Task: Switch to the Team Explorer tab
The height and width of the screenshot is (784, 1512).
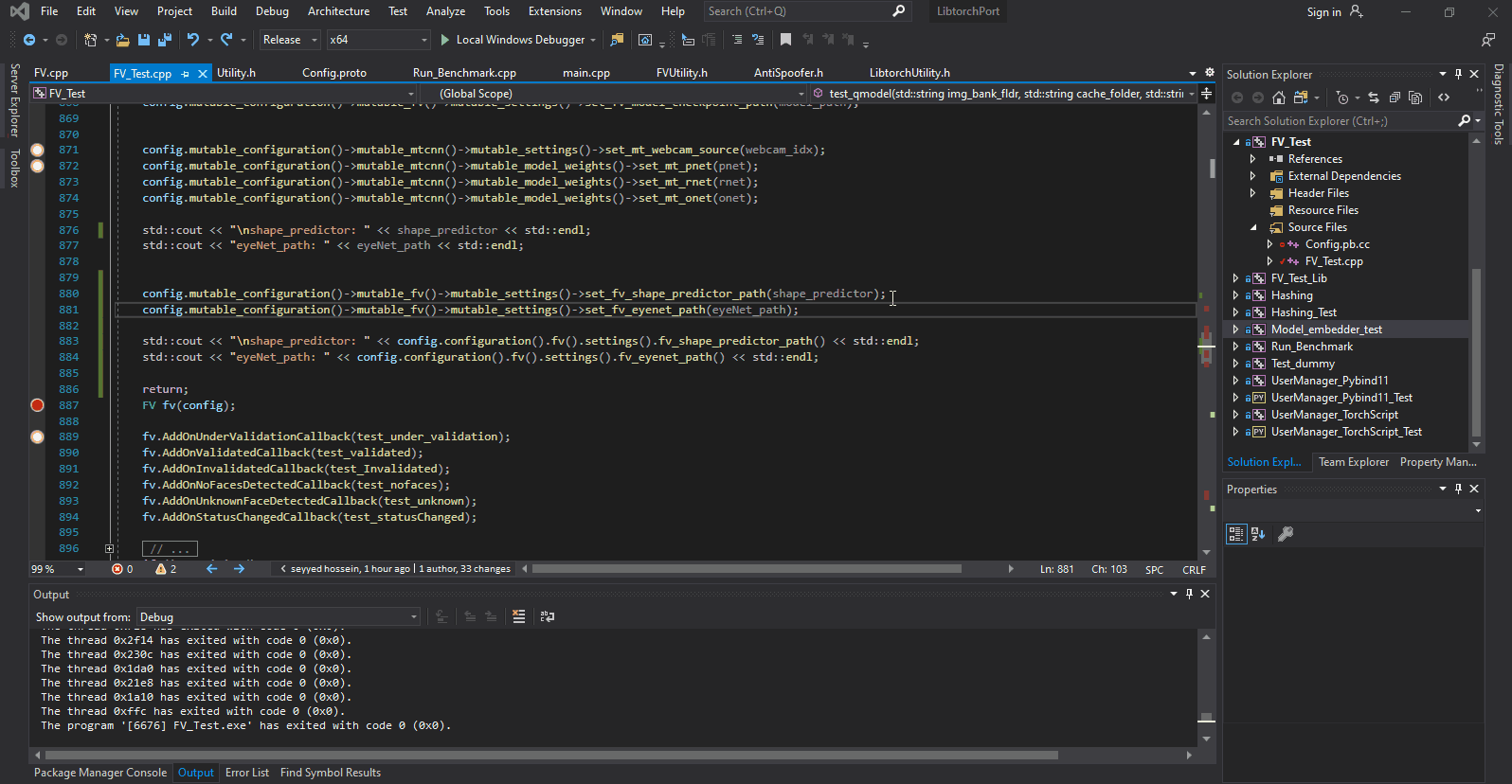Action: pos(1354,462)
